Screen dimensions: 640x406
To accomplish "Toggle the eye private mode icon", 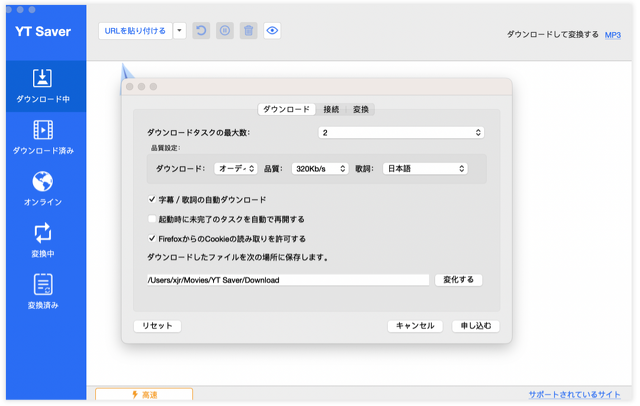I will coord(272,31).
